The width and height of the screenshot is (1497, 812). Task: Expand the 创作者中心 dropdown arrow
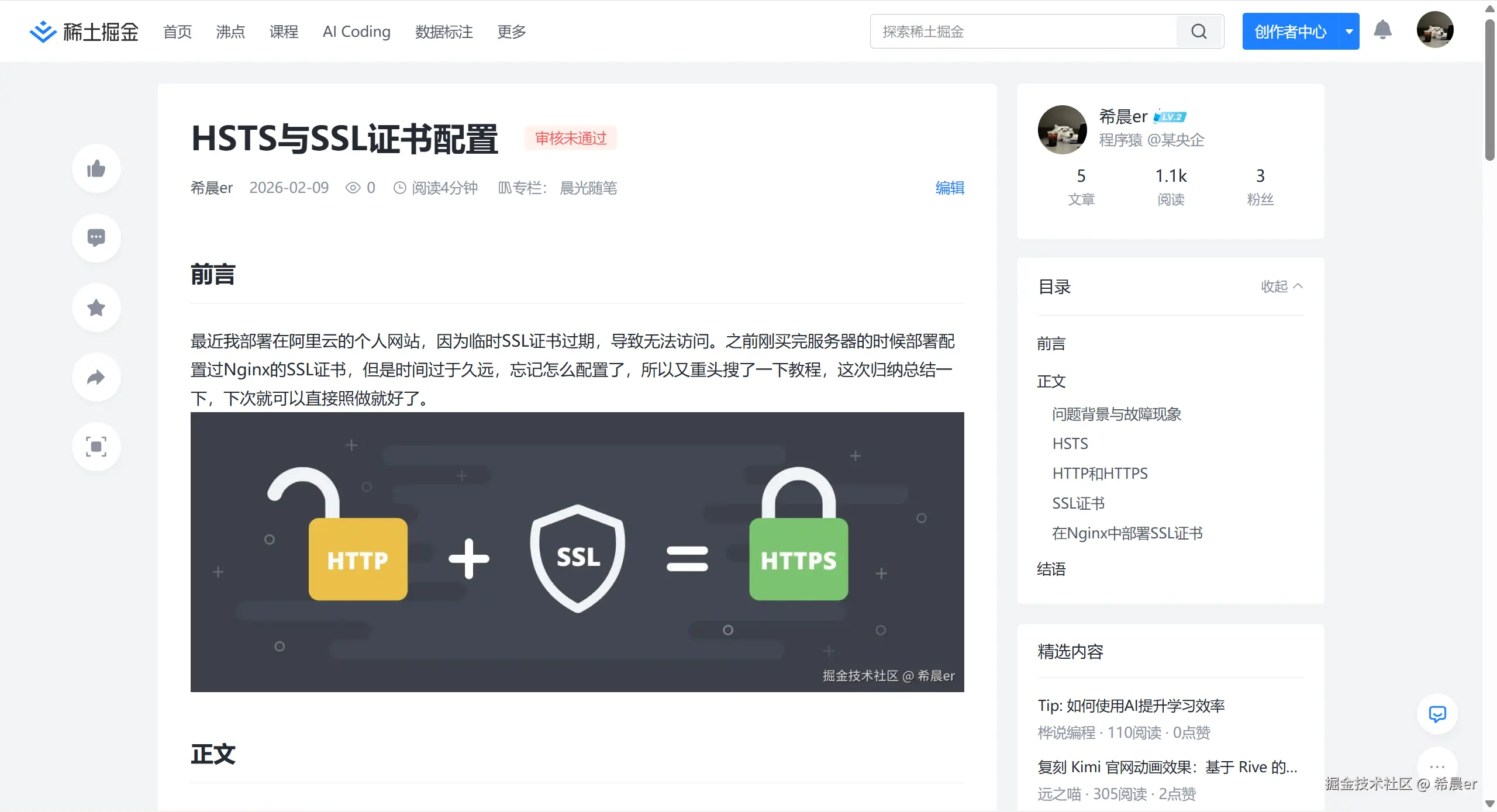tap(1349, 31)
